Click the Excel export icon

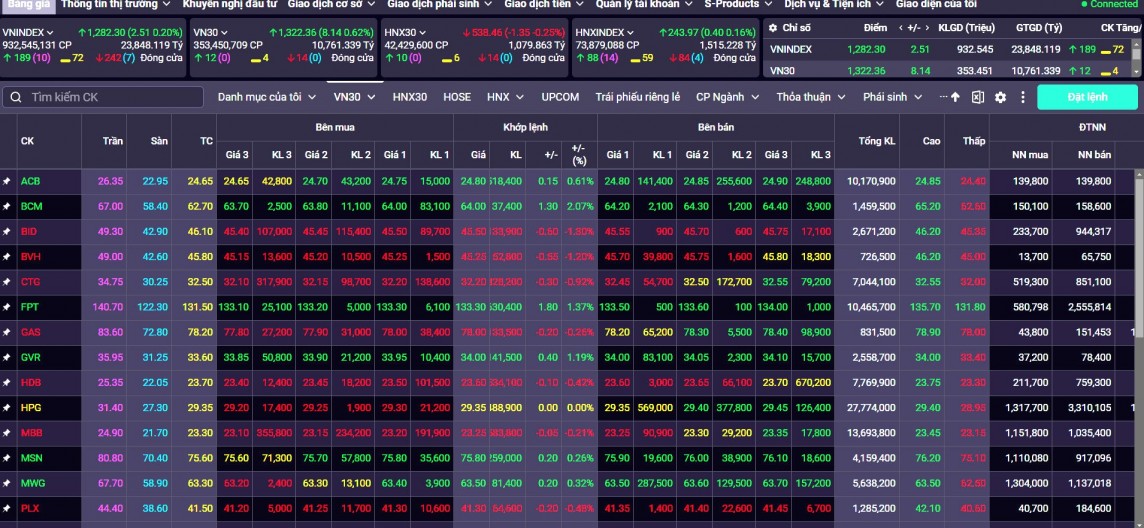(x=978, y=97)
